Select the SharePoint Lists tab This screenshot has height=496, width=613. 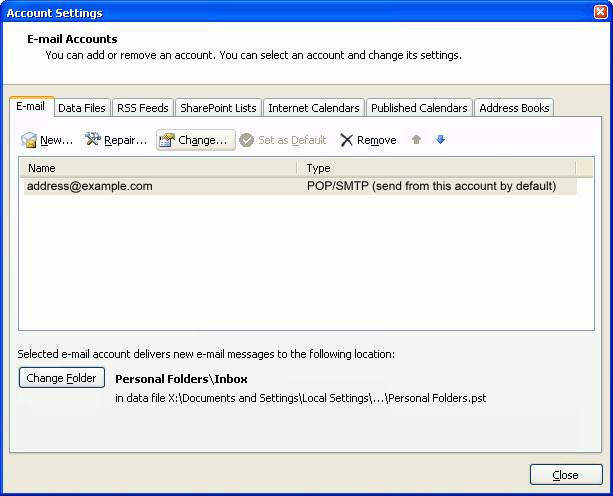[x=218, y=108]
